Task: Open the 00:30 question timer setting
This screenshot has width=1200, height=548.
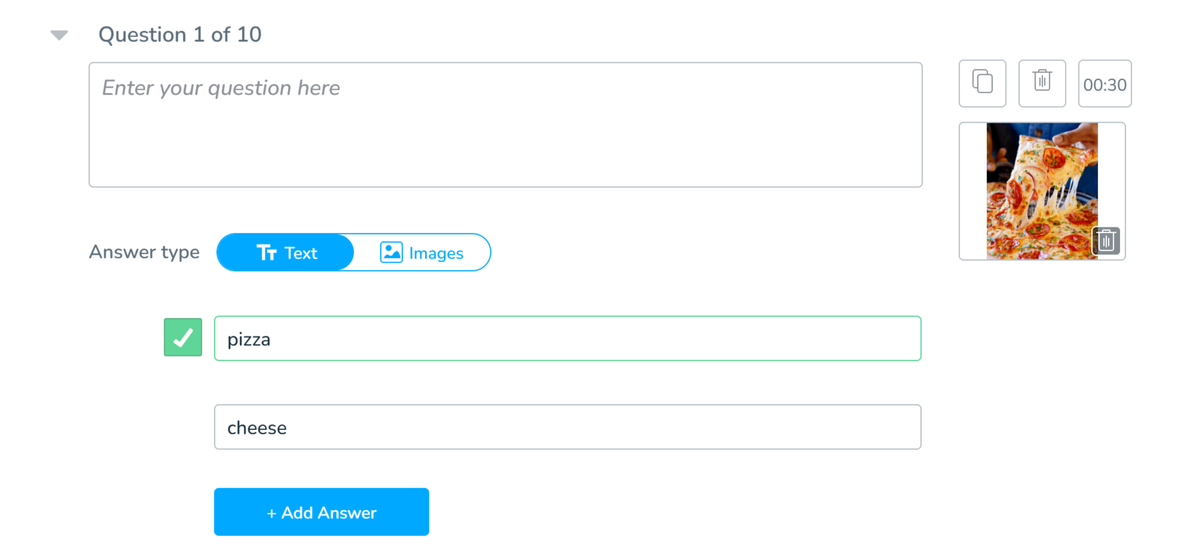Action: [1105, 84]
